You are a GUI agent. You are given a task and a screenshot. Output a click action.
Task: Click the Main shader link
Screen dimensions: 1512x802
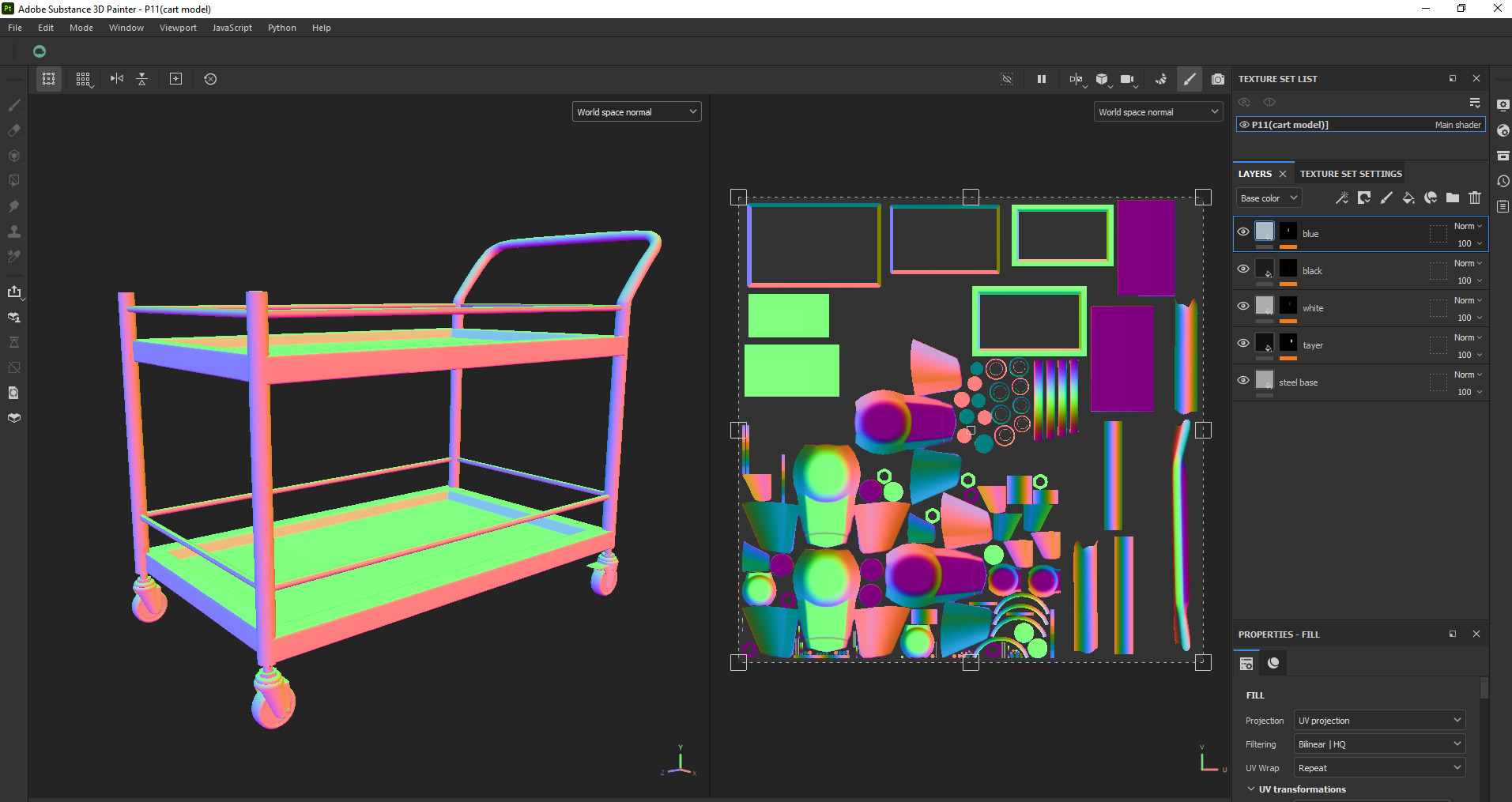1458,125
